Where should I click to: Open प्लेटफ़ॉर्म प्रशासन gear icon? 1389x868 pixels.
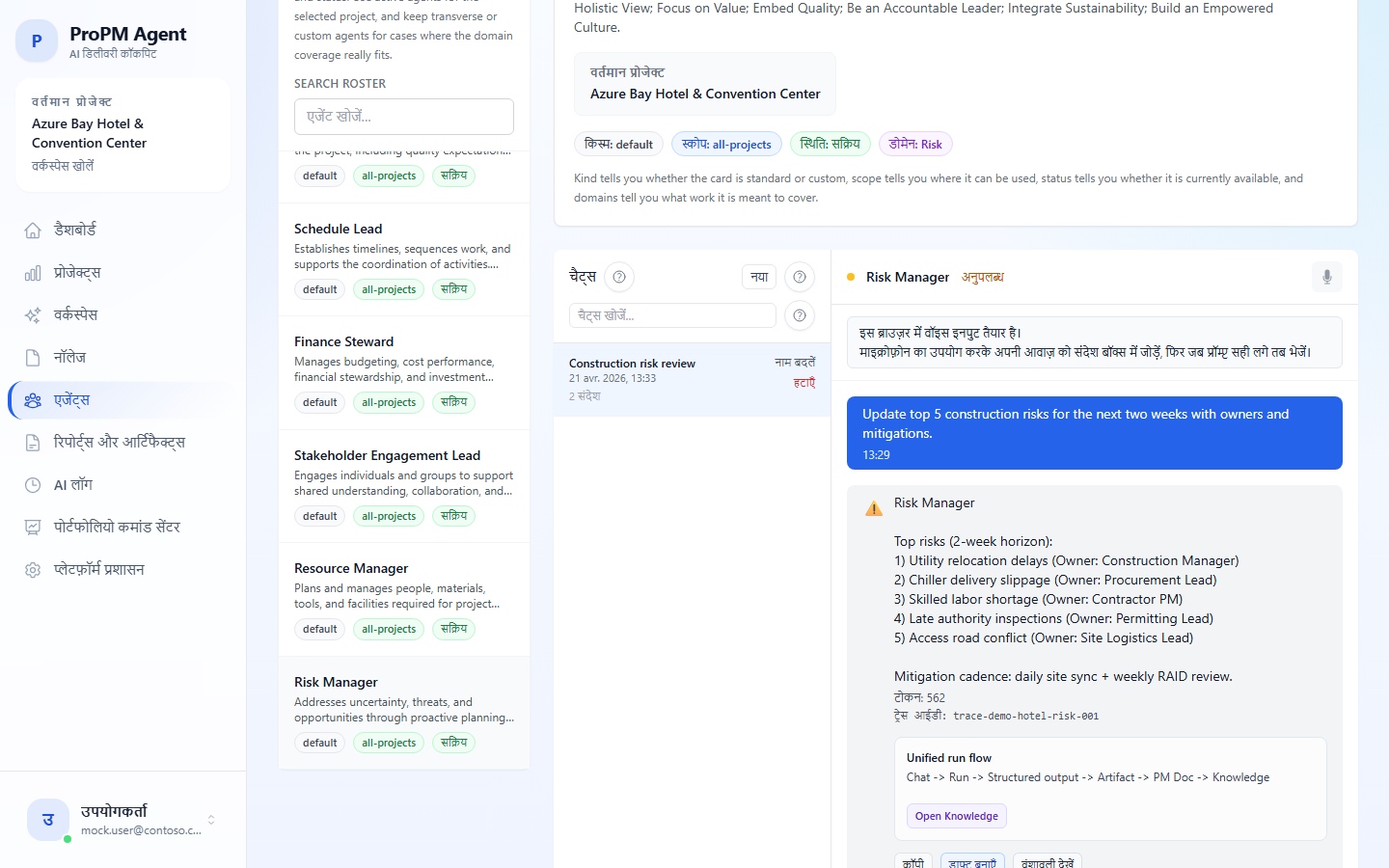point(33,570)
